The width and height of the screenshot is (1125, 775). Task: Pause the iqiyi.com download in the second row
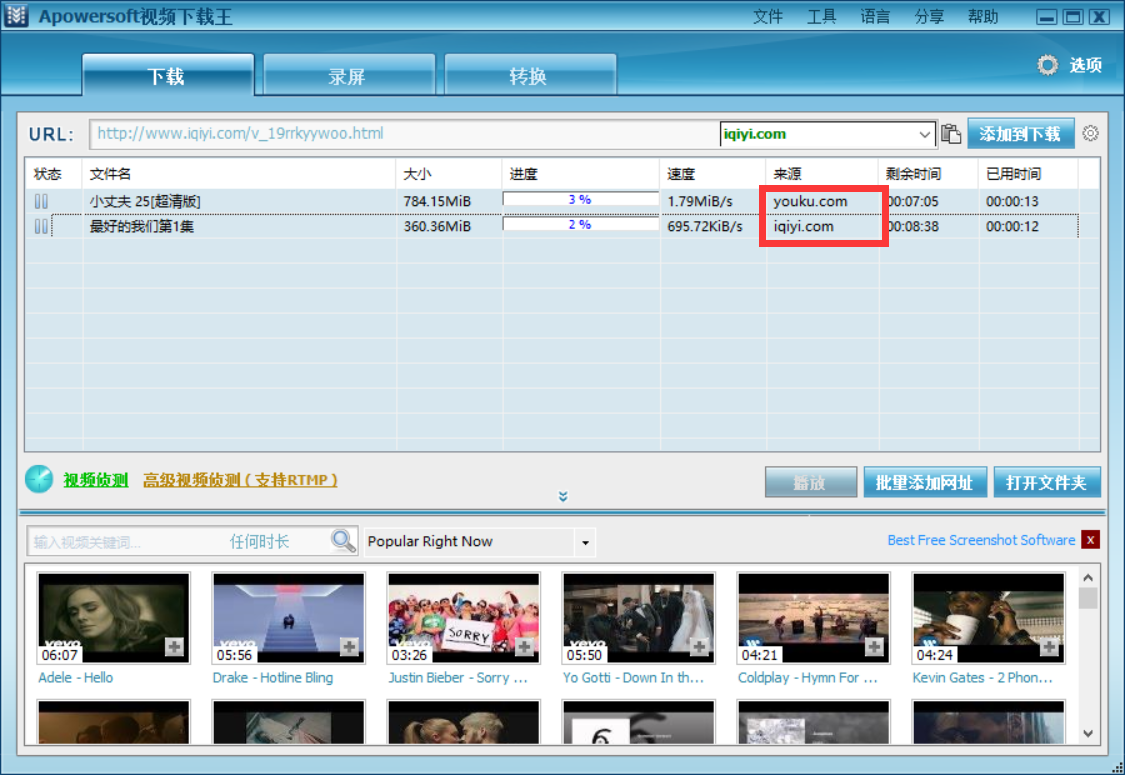pos(41,227)
